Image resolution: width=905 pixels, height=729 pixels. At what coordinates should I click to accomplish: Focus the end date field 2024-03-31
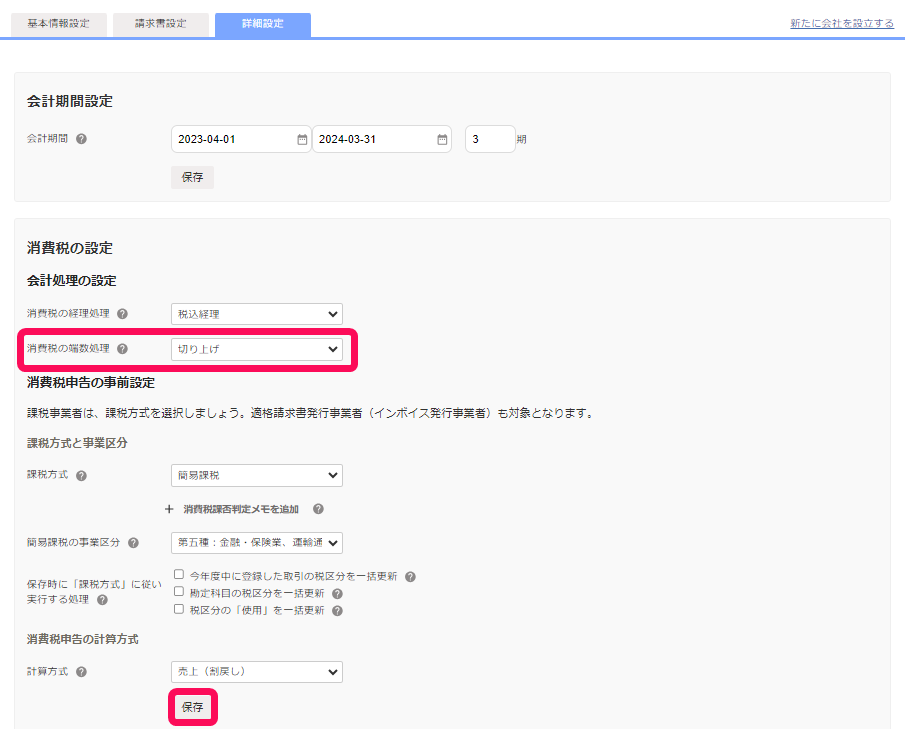click(382, 139)
